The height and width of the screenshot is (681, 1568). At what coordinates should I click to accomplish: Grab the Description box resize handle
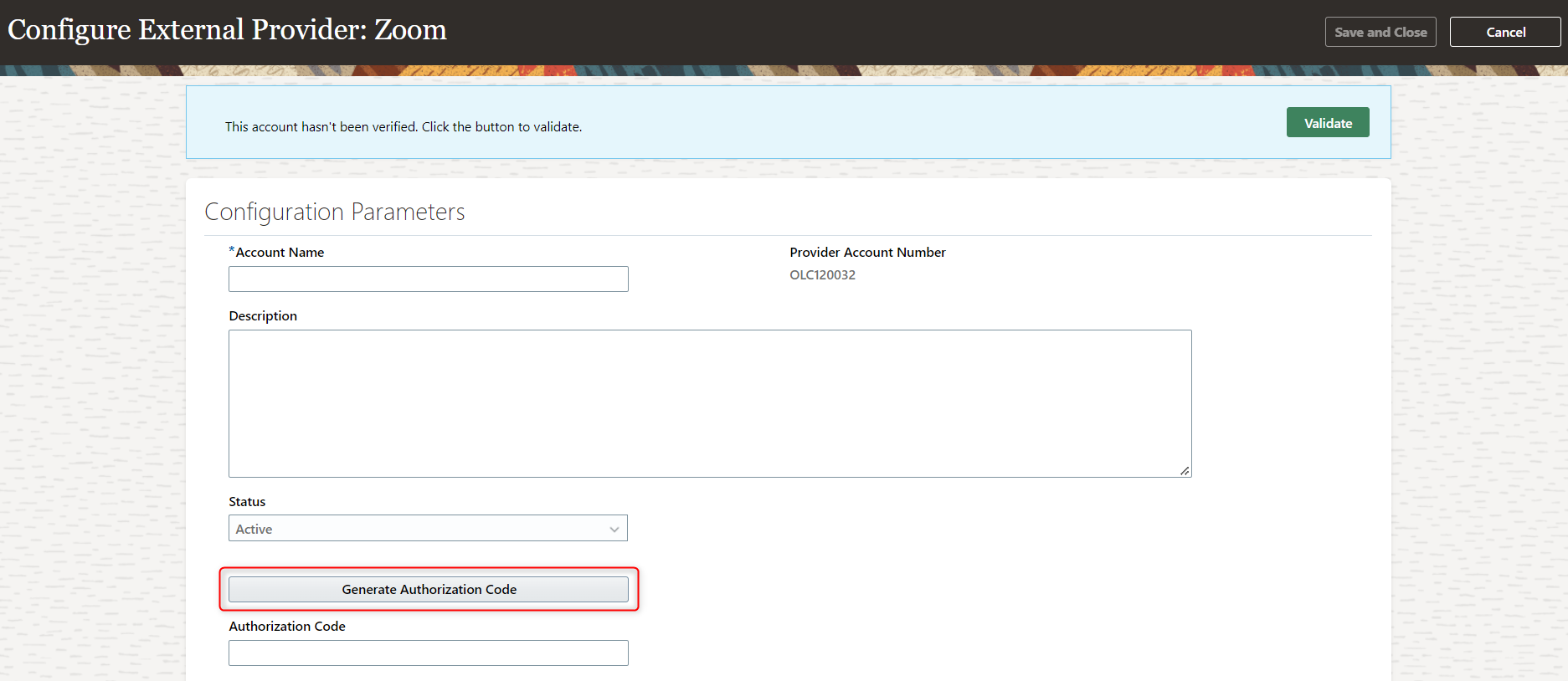point(1185,471)
